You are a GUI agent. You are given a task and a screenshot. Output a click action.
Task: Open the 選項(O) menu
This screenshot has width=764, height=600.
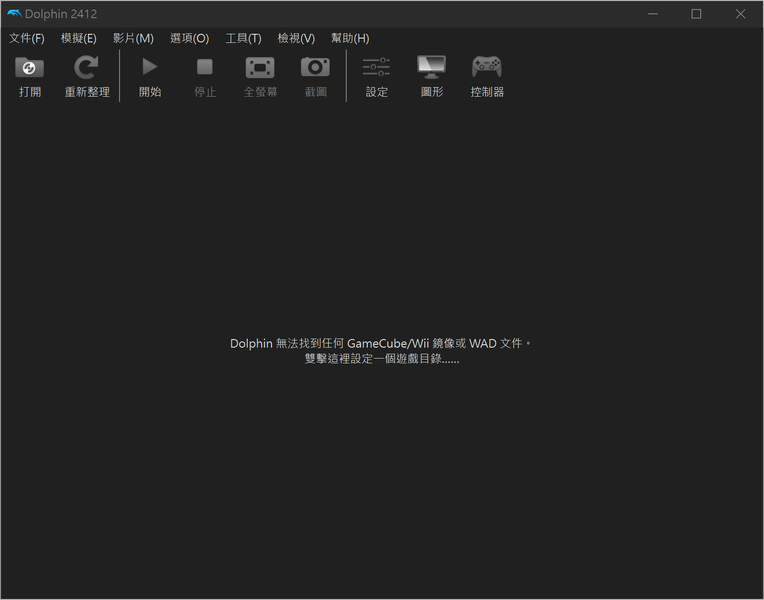pos(190,38)
